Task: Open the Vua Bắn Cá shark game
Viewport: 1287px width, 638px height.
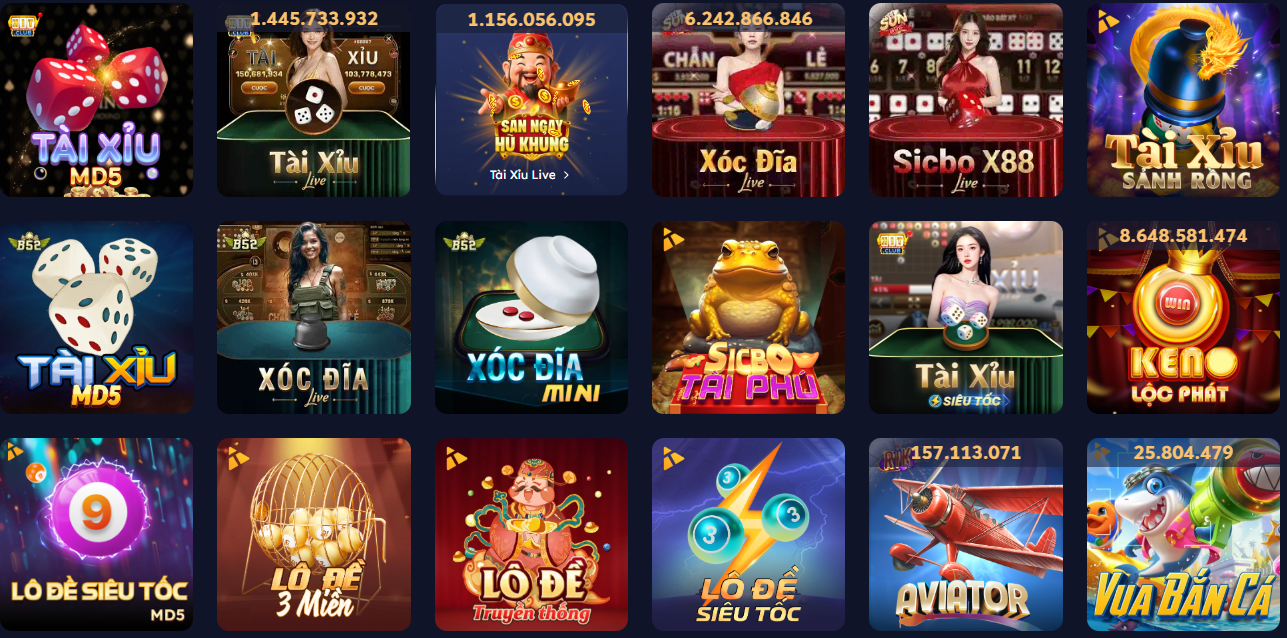Action: pos(1184,534)
